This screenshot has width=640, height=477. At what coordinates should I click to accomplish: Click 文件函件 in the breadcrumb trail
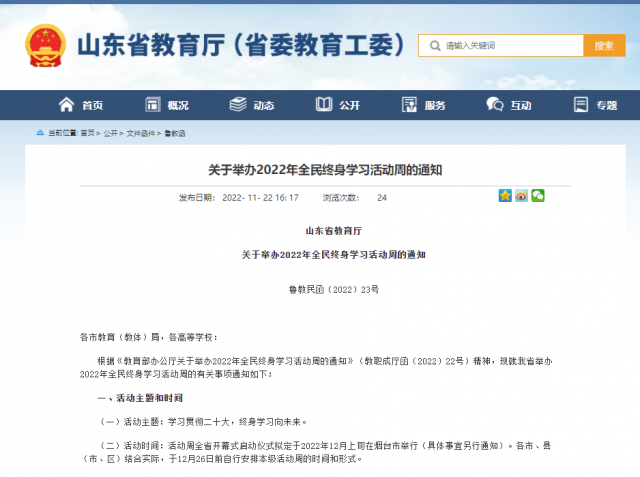141,133
